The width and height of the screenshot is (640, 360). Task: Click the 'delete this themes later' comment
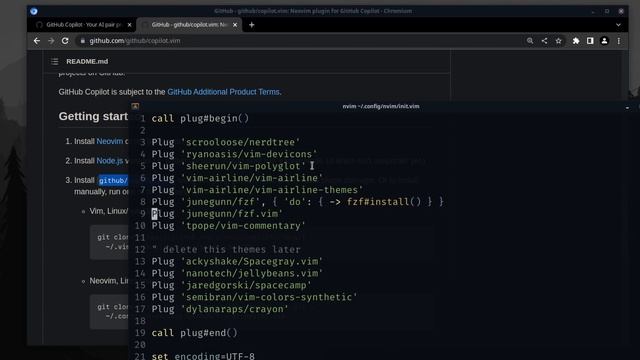pos(226,249)
